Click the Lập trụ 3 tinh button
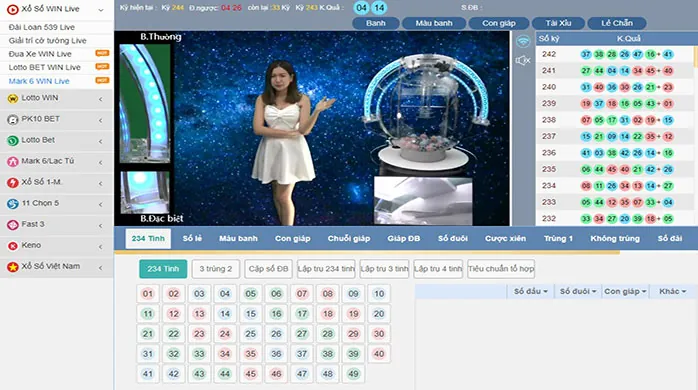The width and height of the screenshot is (698, 390). click(384, 269)
